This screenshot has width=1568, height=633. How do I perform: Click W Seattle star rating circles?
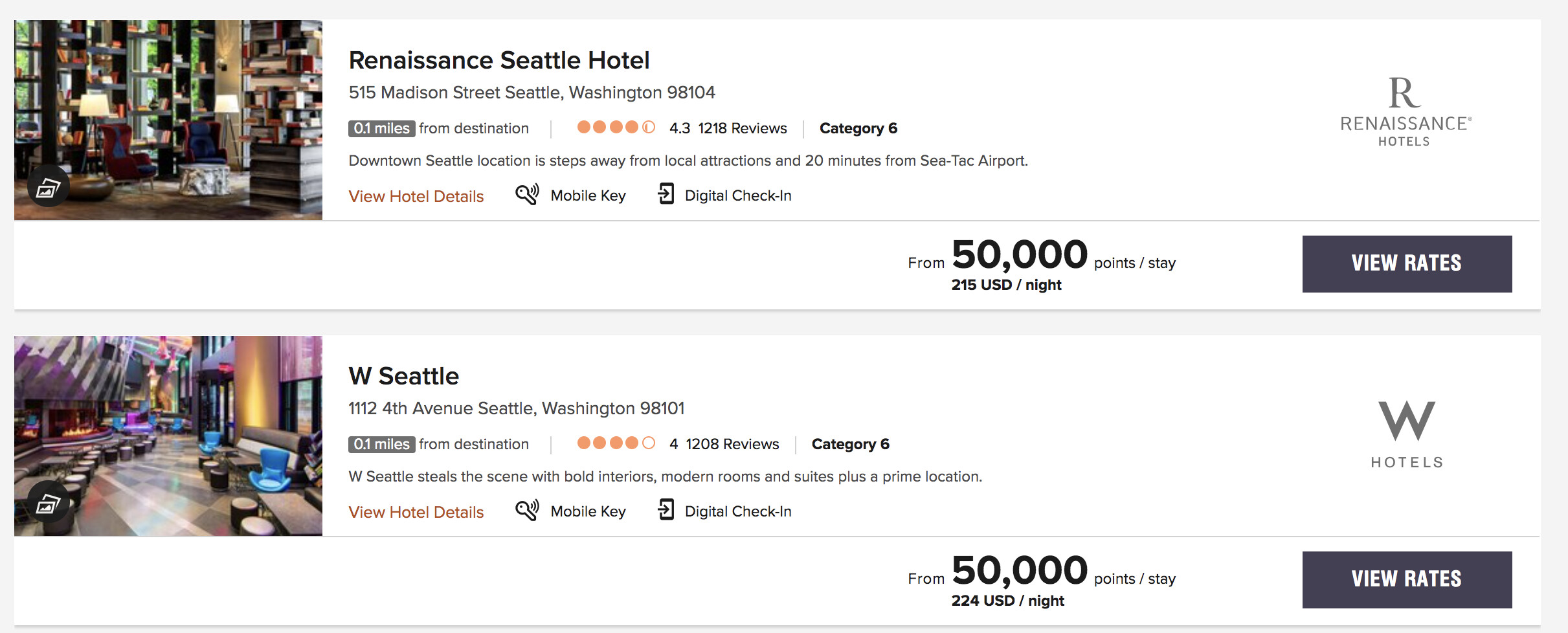[616, 443]
